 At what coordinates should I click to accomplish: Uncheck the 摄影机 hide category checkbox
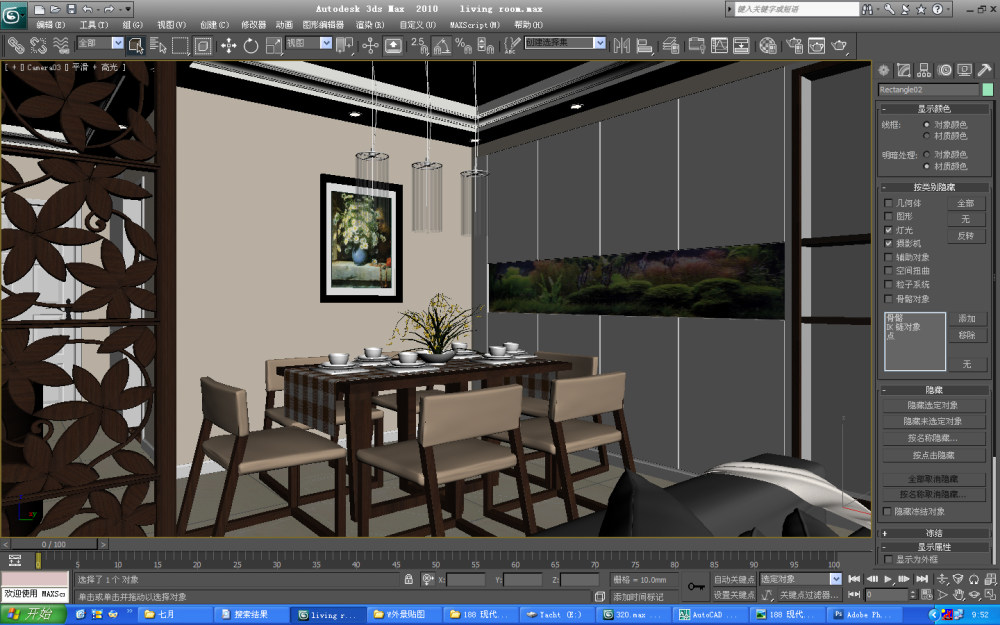[x=888, y=243]
